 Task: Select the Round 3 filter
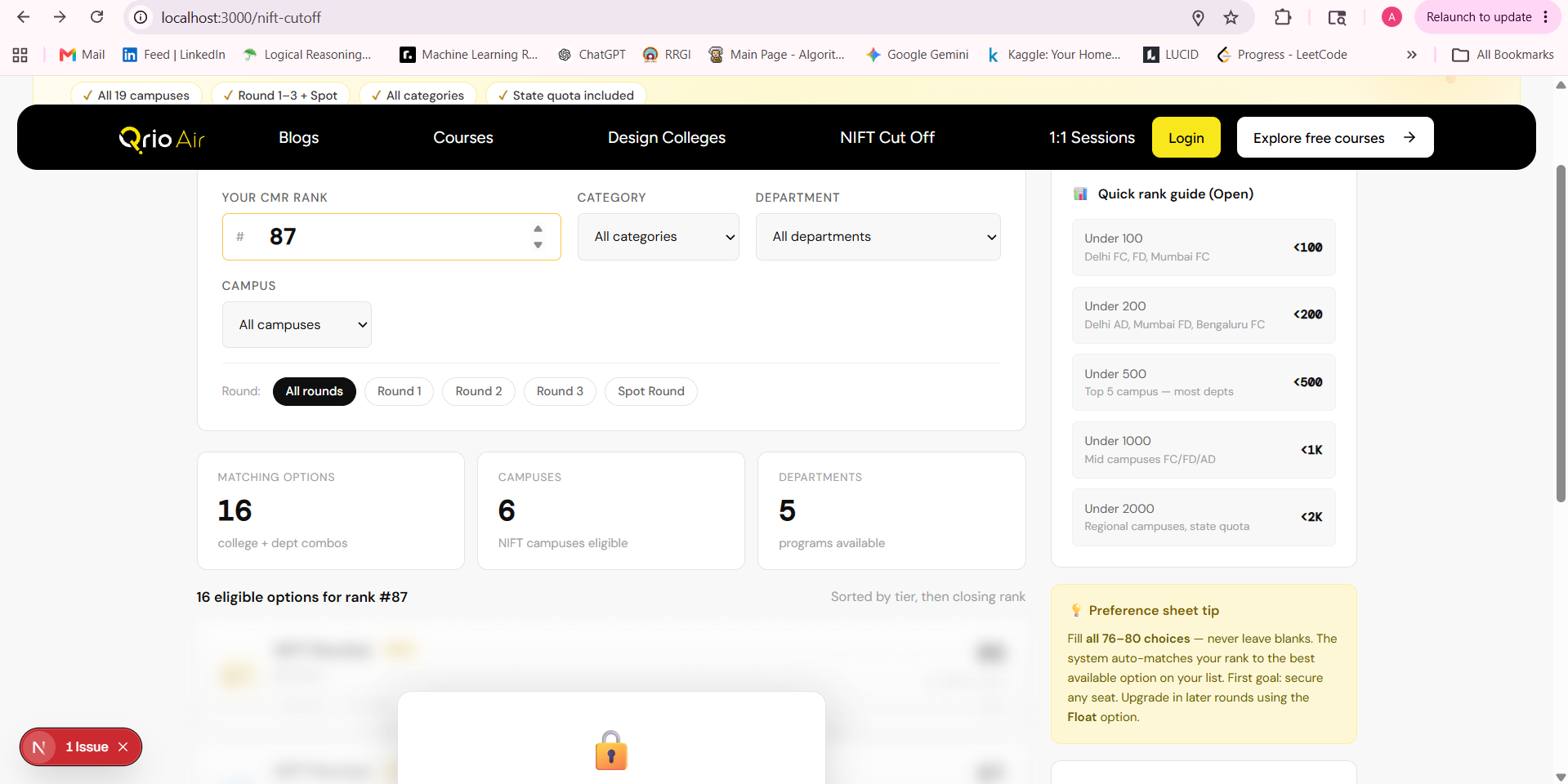[x=561, y=391]
